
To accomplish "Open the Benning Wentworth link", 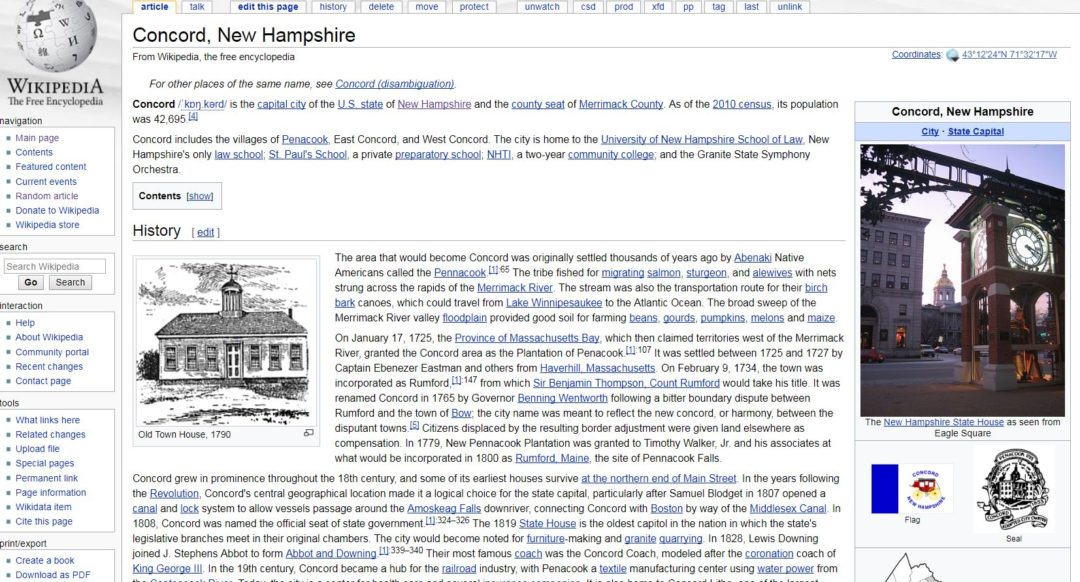I will [563, 398].
